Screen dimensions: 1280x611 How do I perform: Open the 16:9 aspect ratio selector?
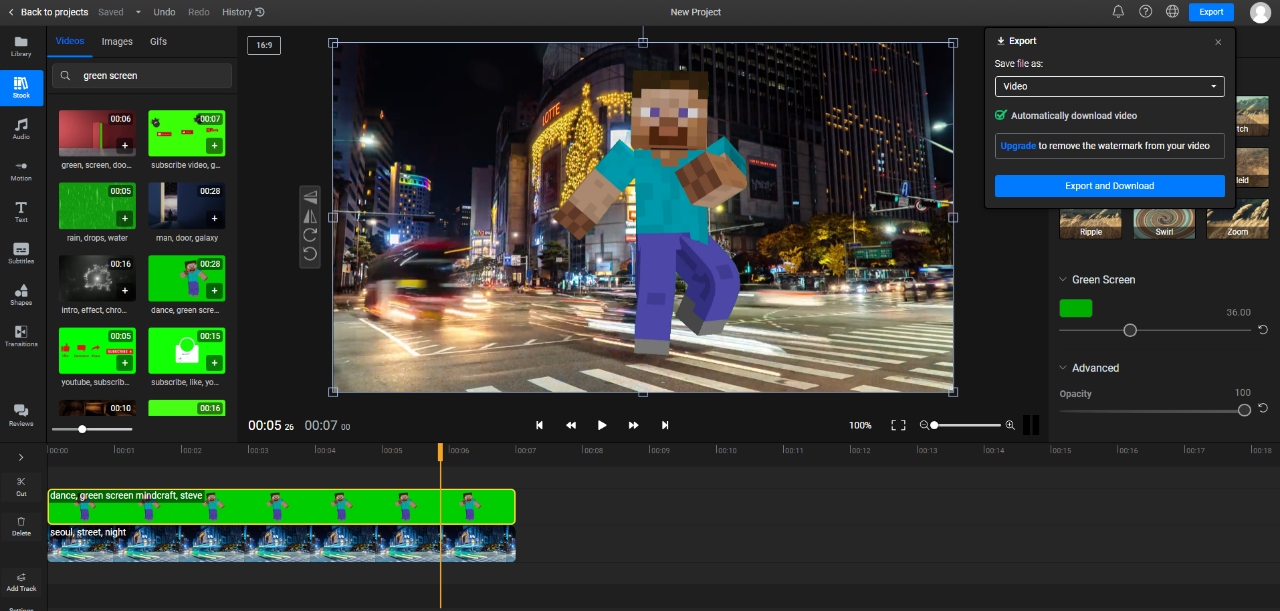265,45
